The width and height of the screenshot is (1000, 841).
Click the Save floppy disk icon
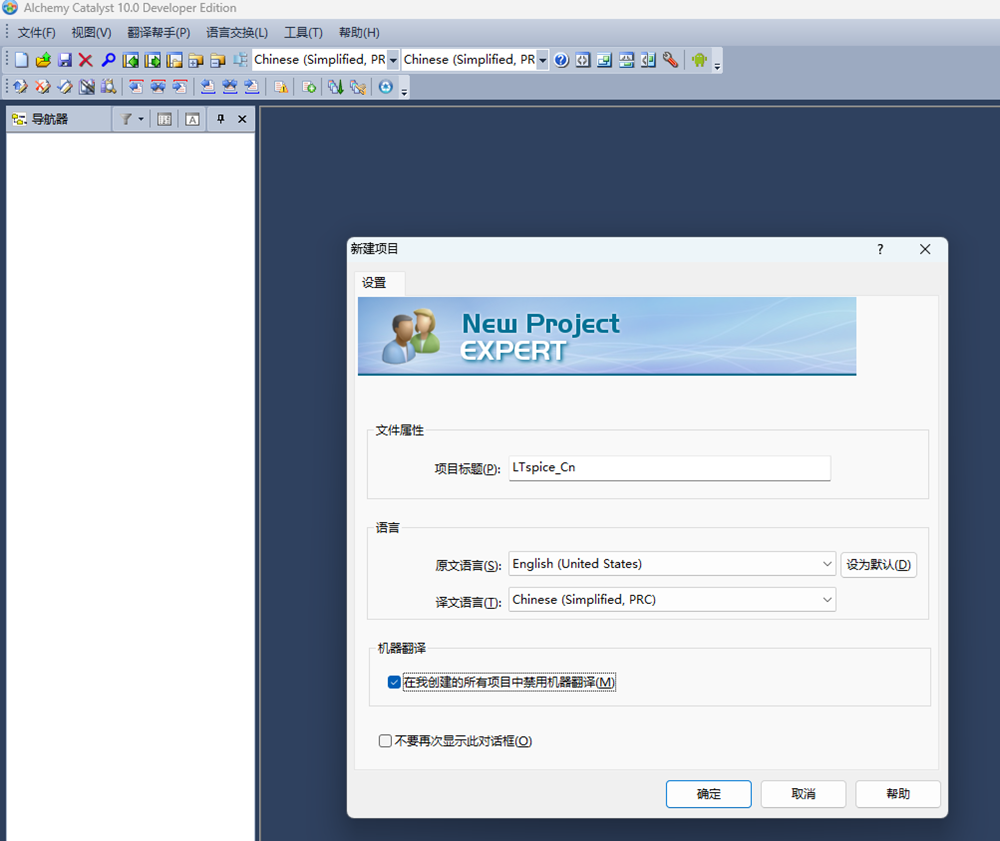[64, 60]
